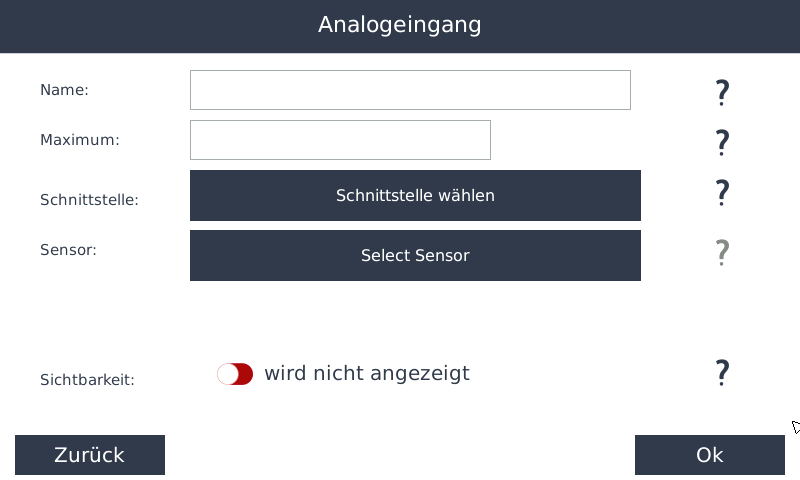Click the Analogeingang header title
800x480 pixels.
[400, 24]
